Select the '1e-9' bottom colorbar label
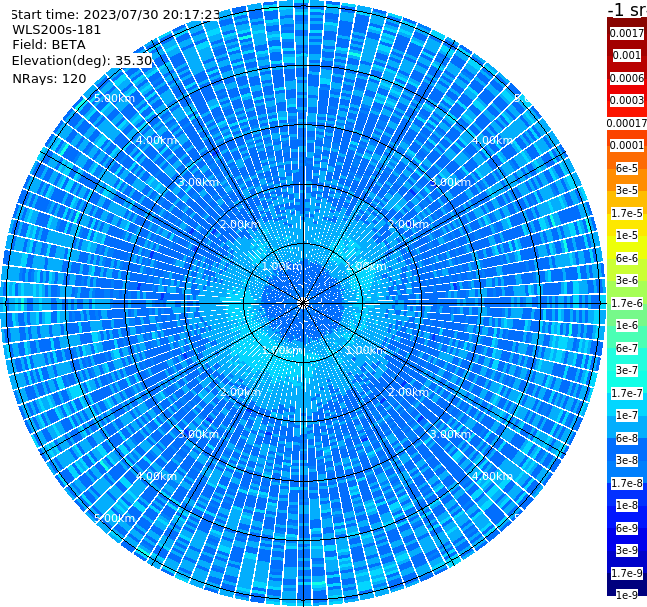Image resolution: width=647 pixels, height=607 pixels. point(627,595)
